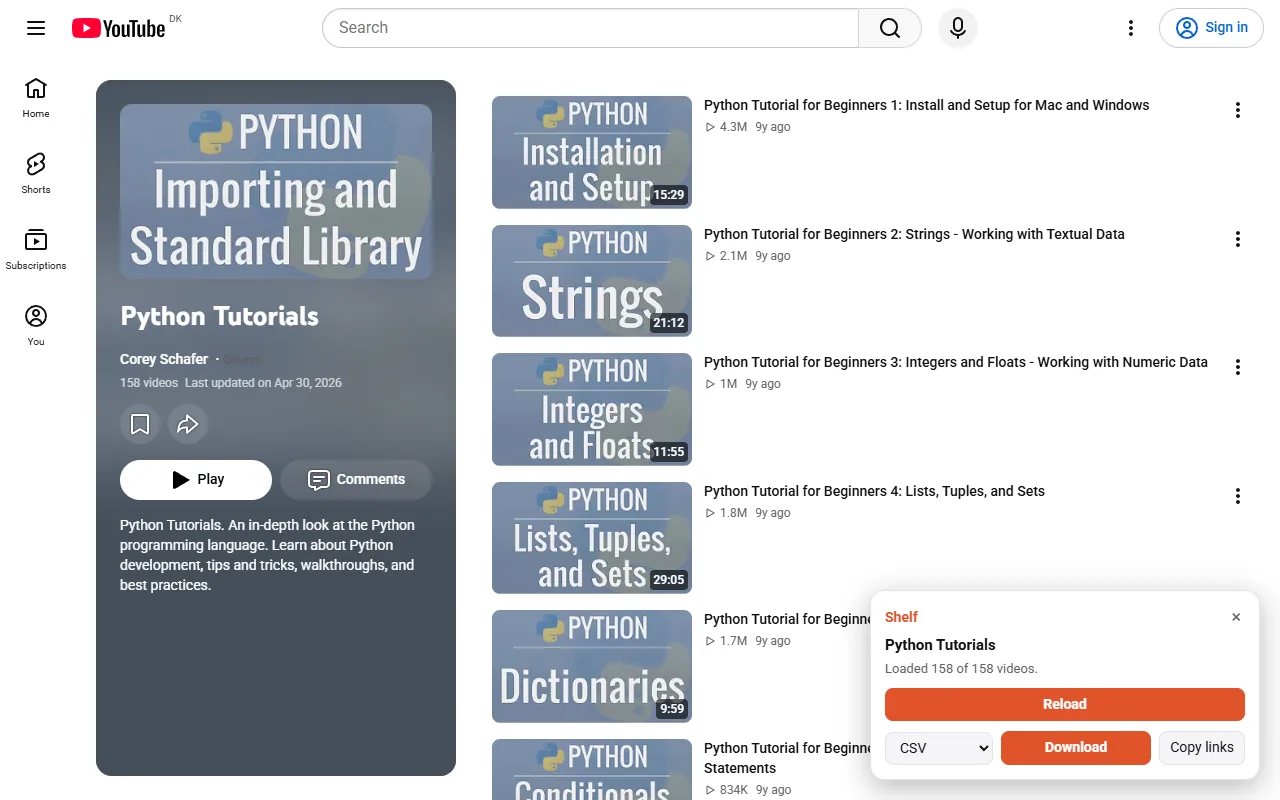Open options menu for Integers and Floats video
Viewport: 1280px width, 800px height.
1238,367
